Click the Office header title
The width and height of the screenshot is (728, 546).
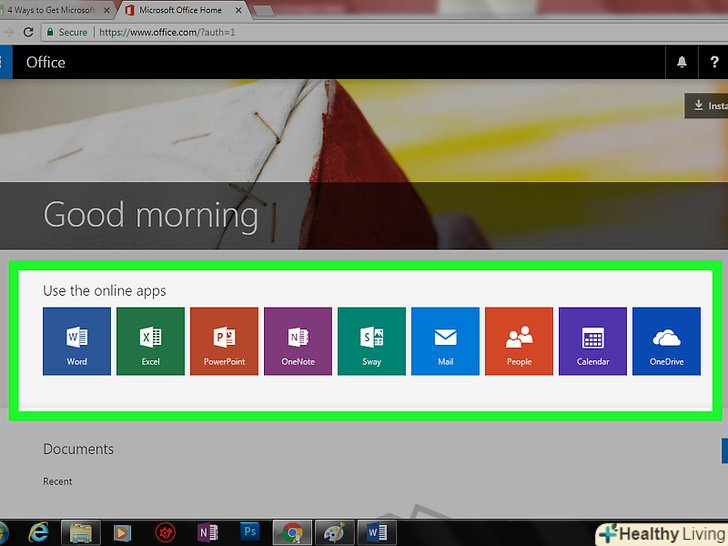point(46,62)
